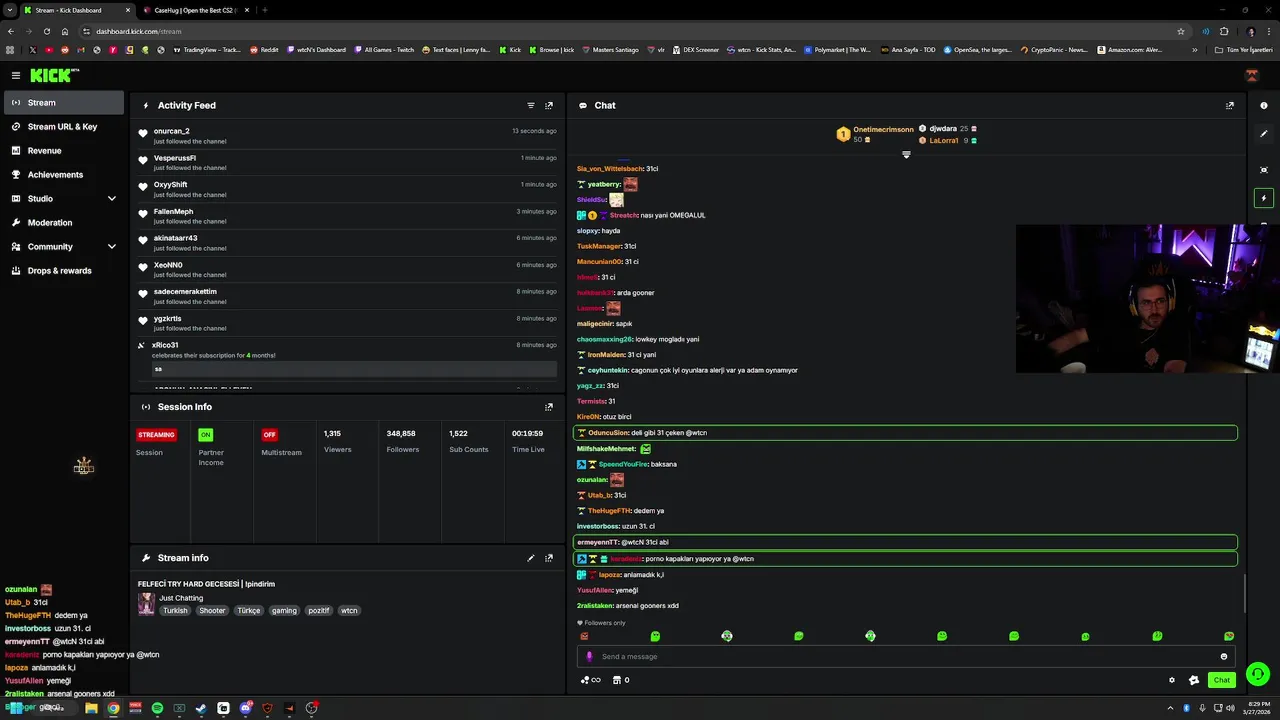1280x720 pixels.
Task: Open Achievements in the sidebar
Action: pos(64,175)
